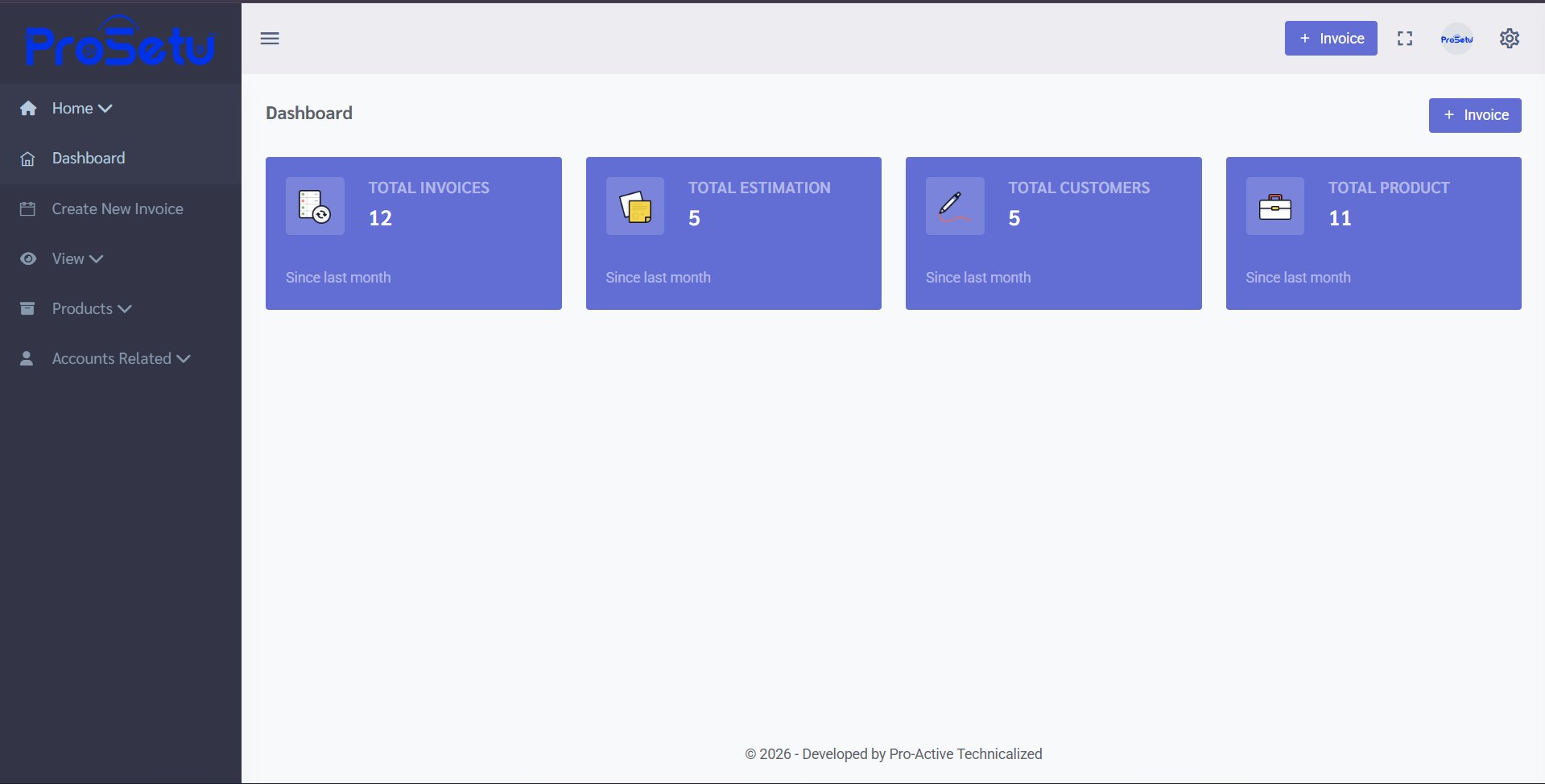The height and width of the screenshot is (784, 1545).
Task: Click the Total Invoices document icon
Action: [x=315, y=206]
